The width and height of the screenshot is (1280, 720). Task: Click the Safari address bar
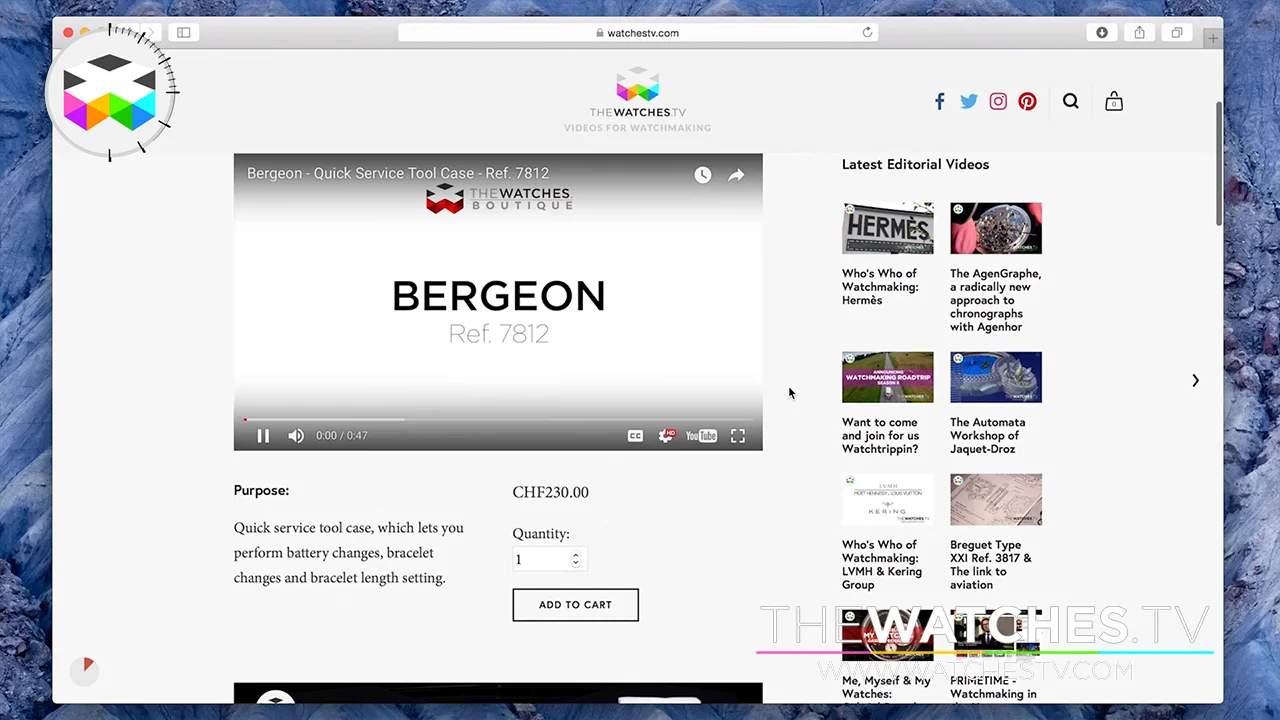click(x=637, y=33)
